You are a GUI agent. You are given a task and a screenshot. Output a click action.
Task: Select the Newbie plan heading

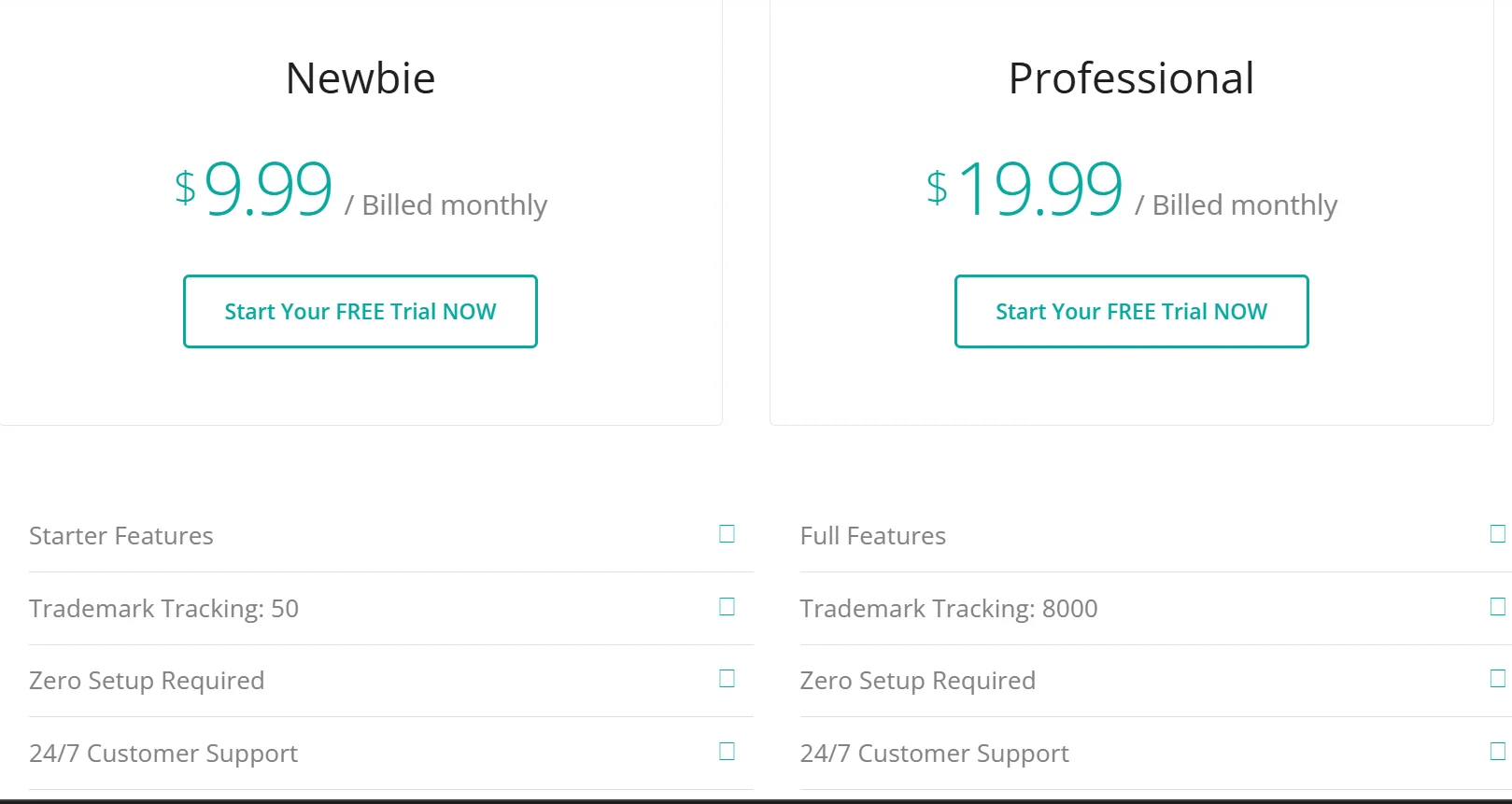360,78
